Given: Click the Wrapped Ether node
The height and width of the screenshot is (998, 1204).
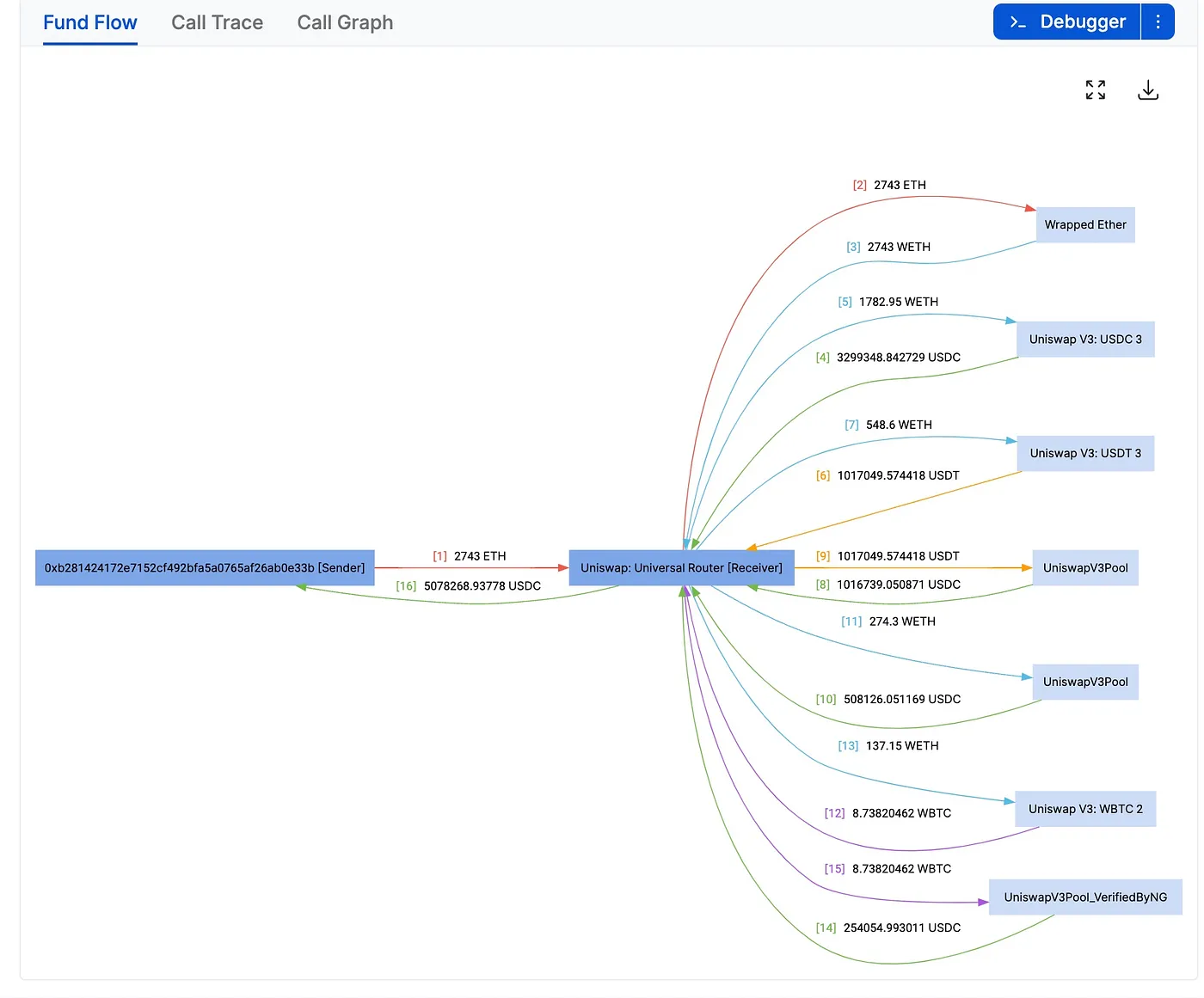Looking at the screenshot, I should pyautogui.click(x=1084, y=225).
